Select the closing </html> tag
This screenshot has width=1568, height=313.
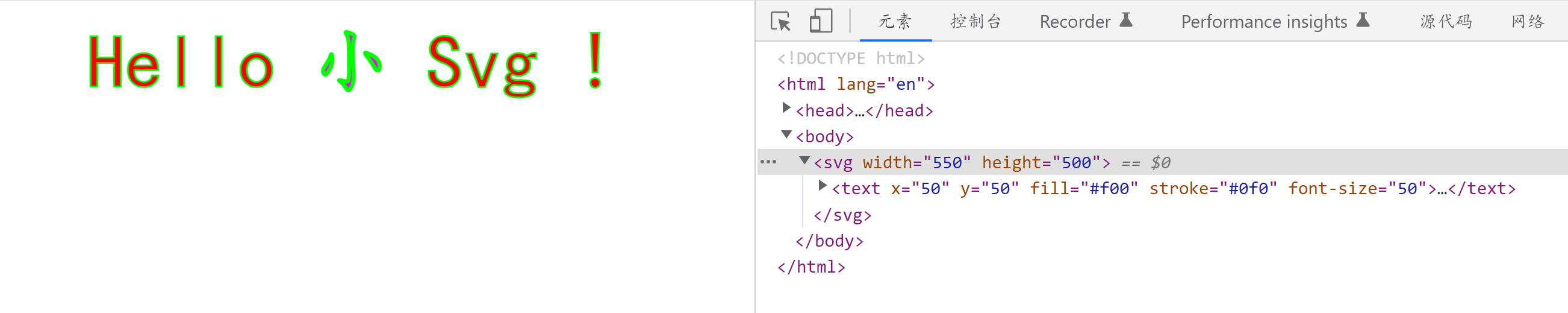(810, 267)
